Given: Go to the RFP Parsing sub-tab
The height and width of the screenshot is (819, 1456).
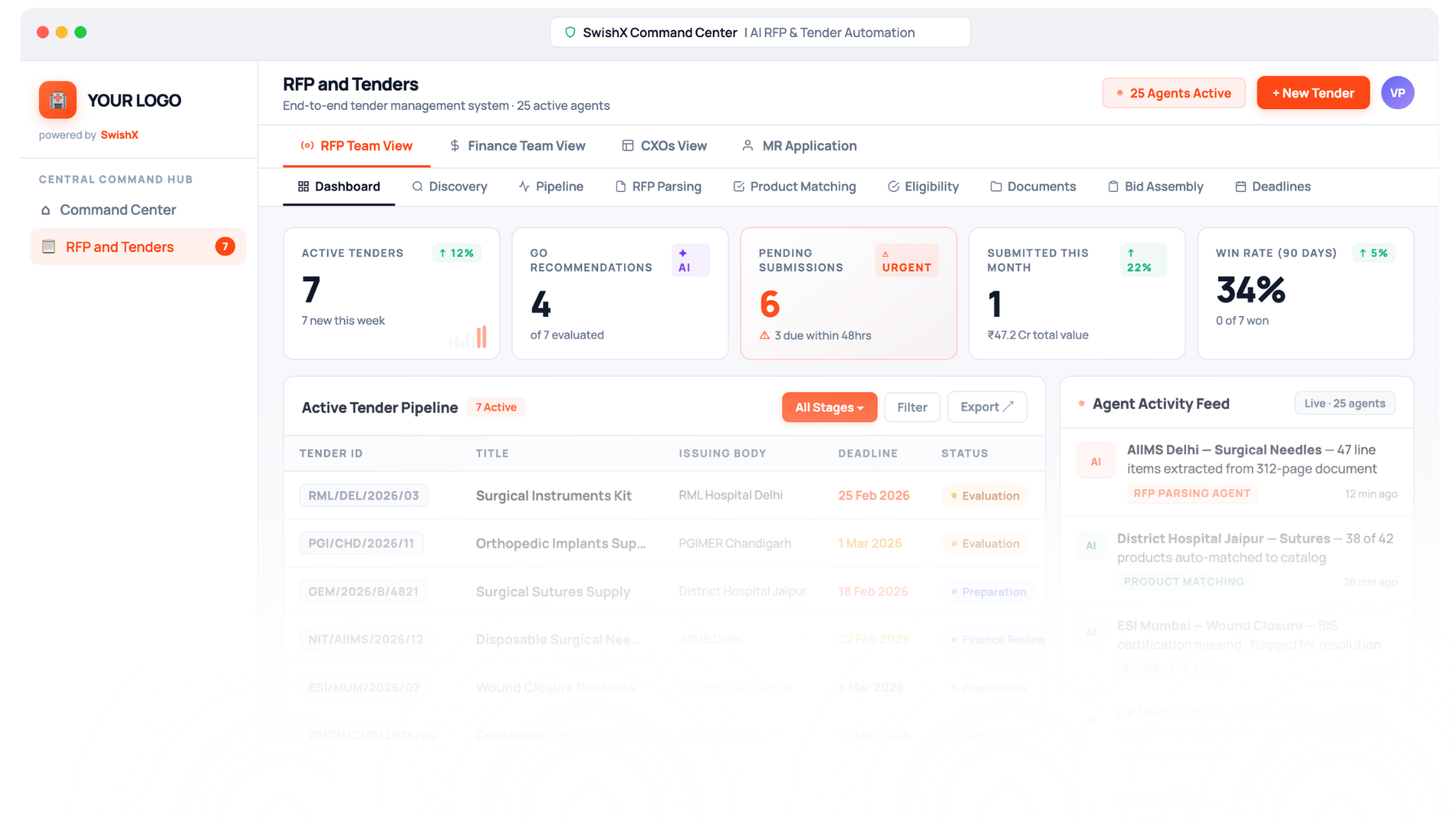Looking at the screenshot, I should pyautogui.click(x=657, y=187).
